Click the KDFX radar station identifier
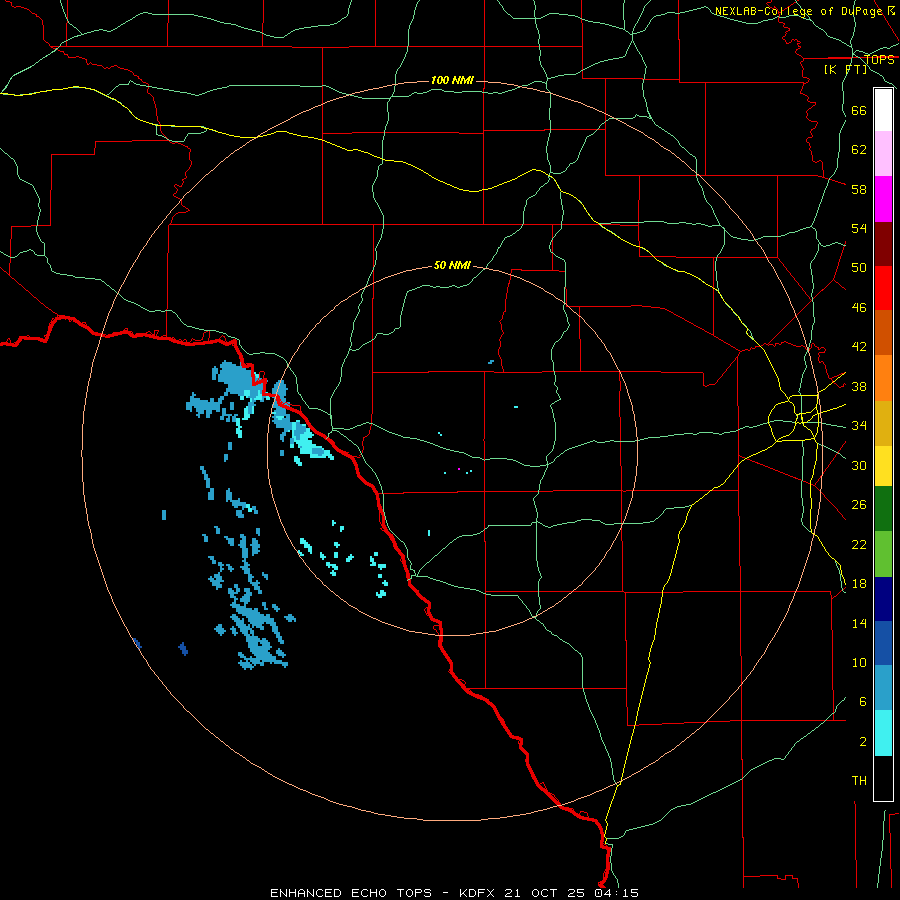Image resolution: width=900 pixels, height=900 pixels. (479, 893)
